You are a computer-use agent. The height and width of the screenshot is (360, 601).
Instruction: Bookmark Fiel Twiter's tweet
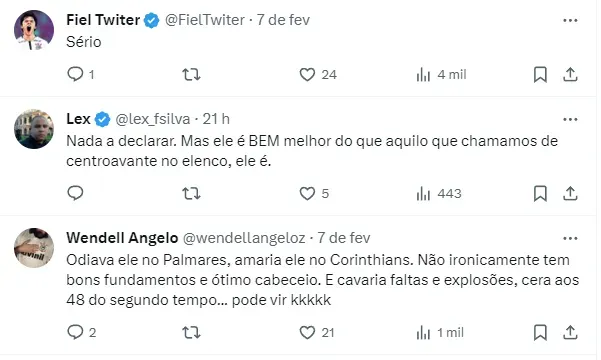pyautogui.click(x=540, y=74)
